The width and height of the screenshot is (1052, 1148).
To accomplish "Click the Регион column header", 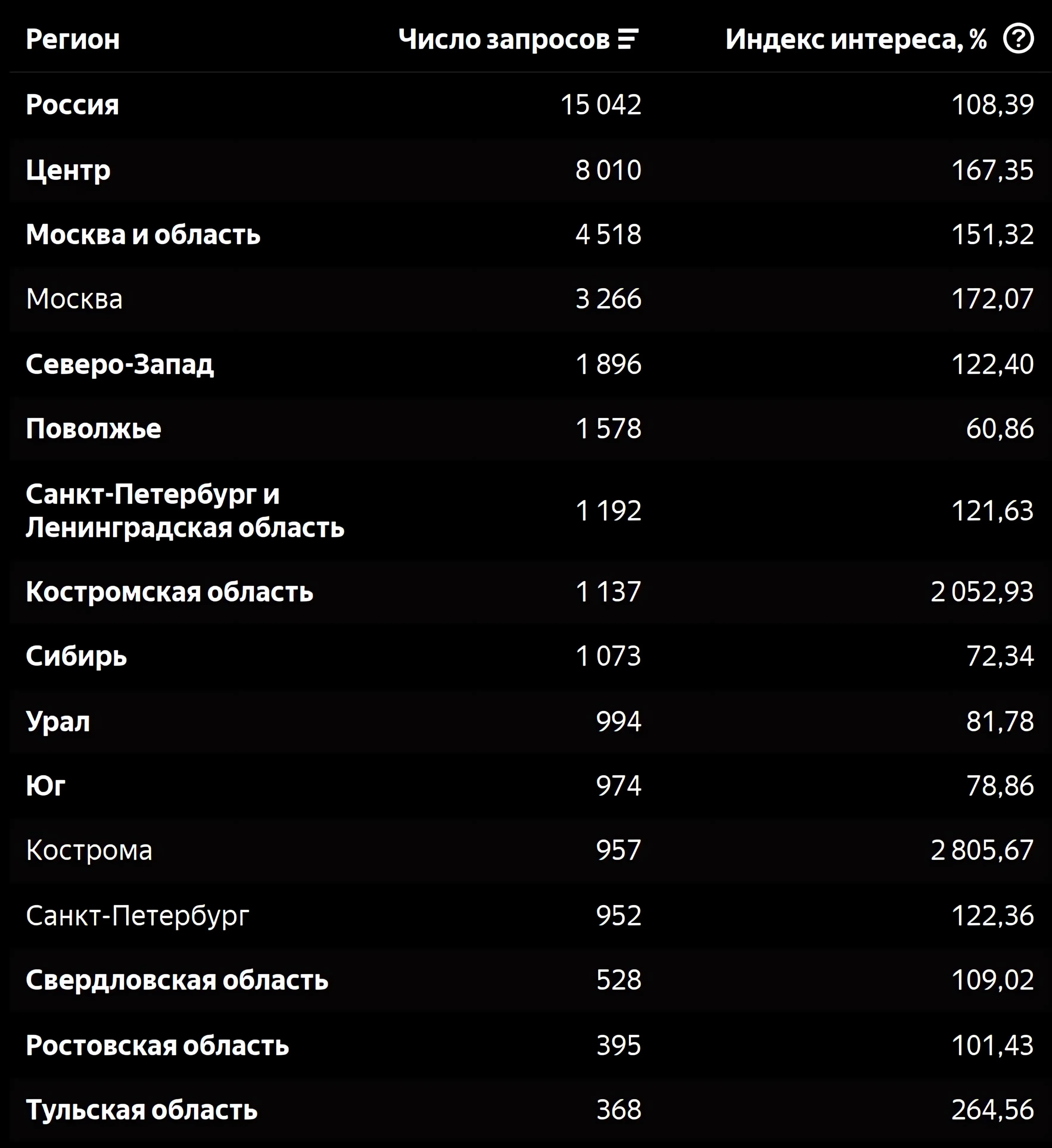I will click(x=73, y=39).
